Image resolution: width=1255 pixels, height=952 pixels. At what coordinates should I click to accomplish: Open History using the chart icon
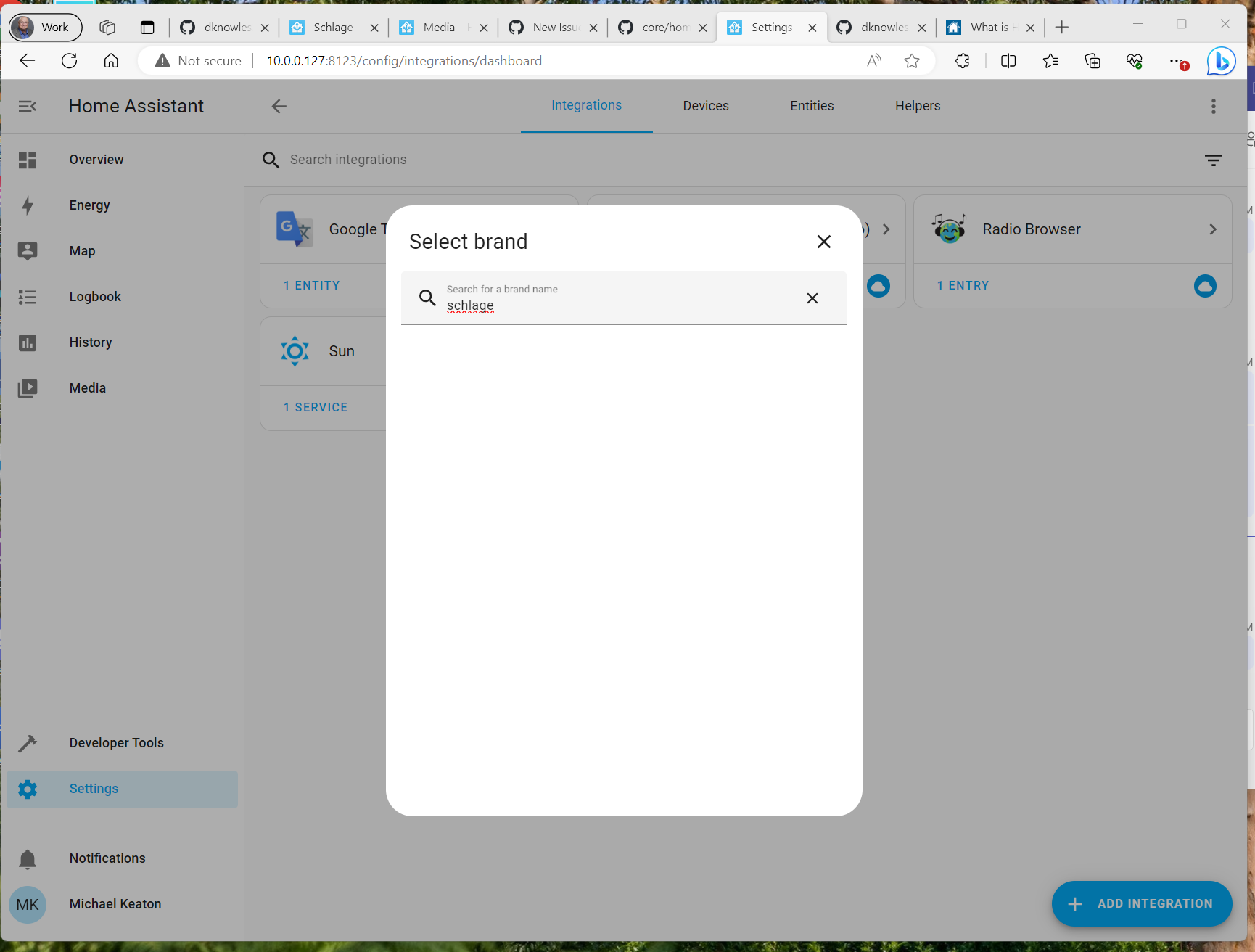(x=28, y=342)
